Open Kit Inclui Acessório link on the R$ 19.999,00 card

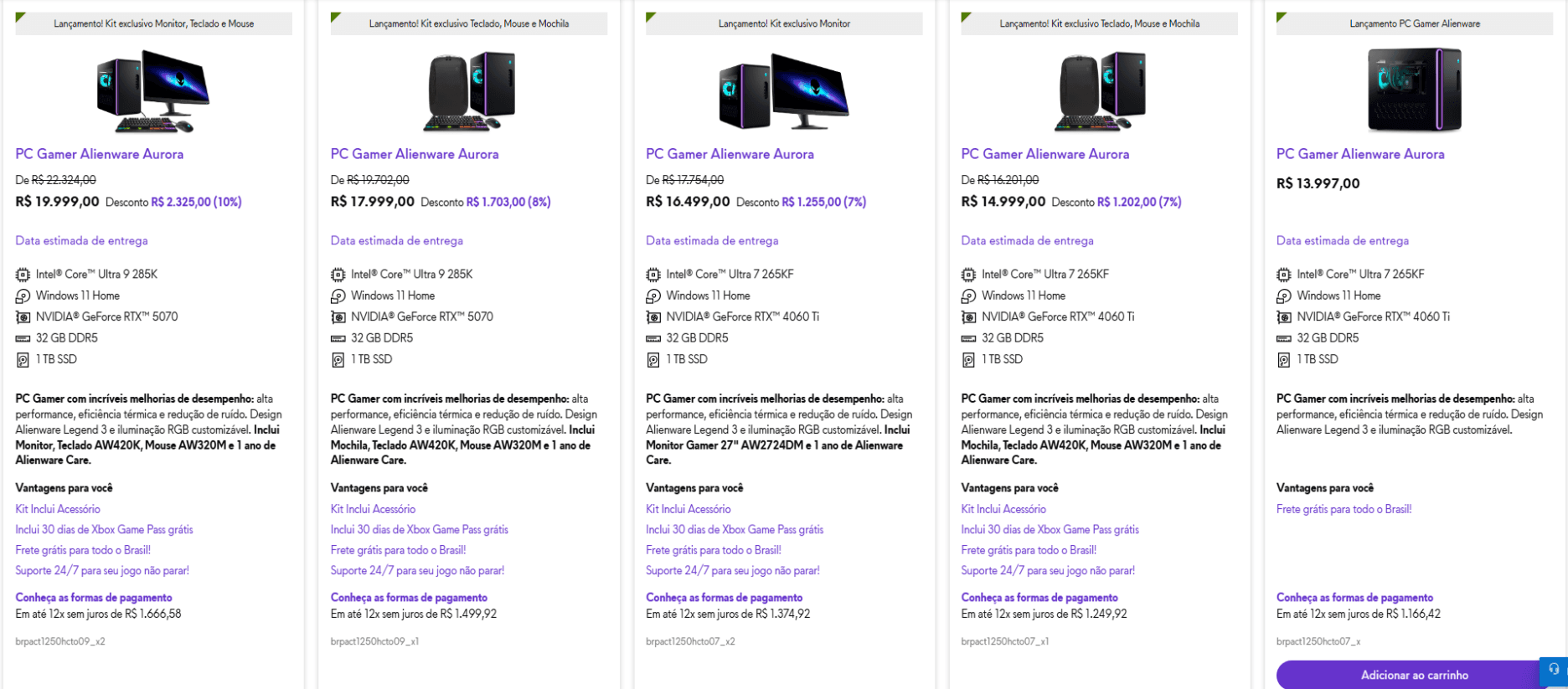pyautogui.click(x=58, y=509)
